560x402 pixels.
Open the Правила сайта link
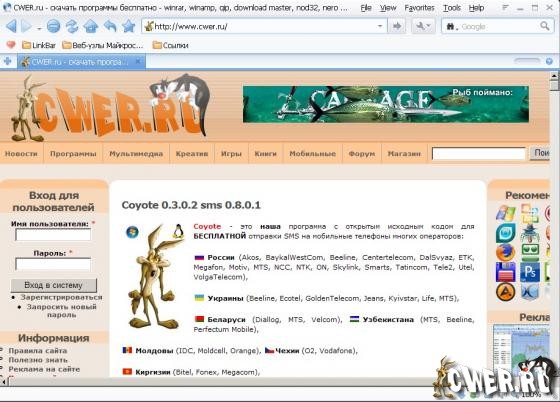[x=38, y=351]
